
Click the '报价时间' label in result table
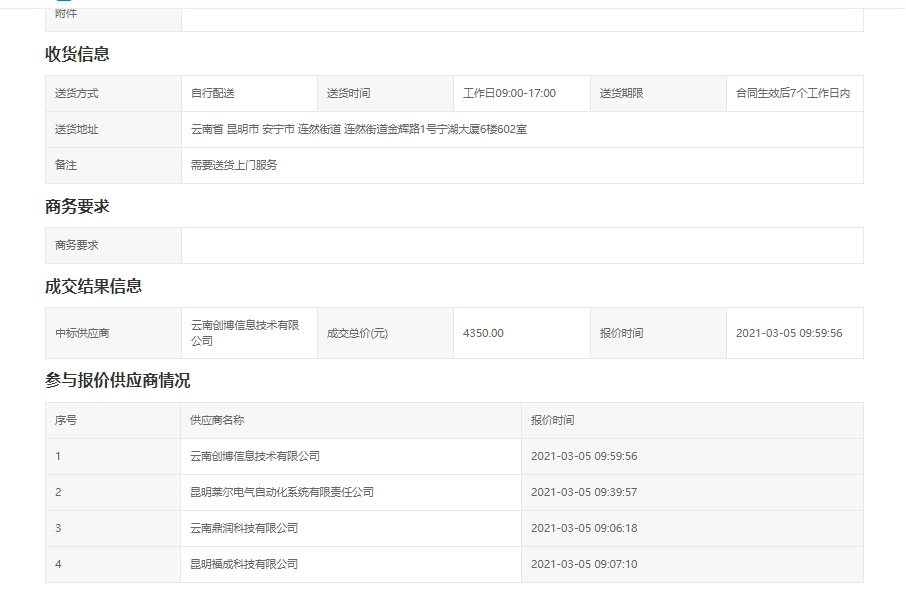point(658,333)
